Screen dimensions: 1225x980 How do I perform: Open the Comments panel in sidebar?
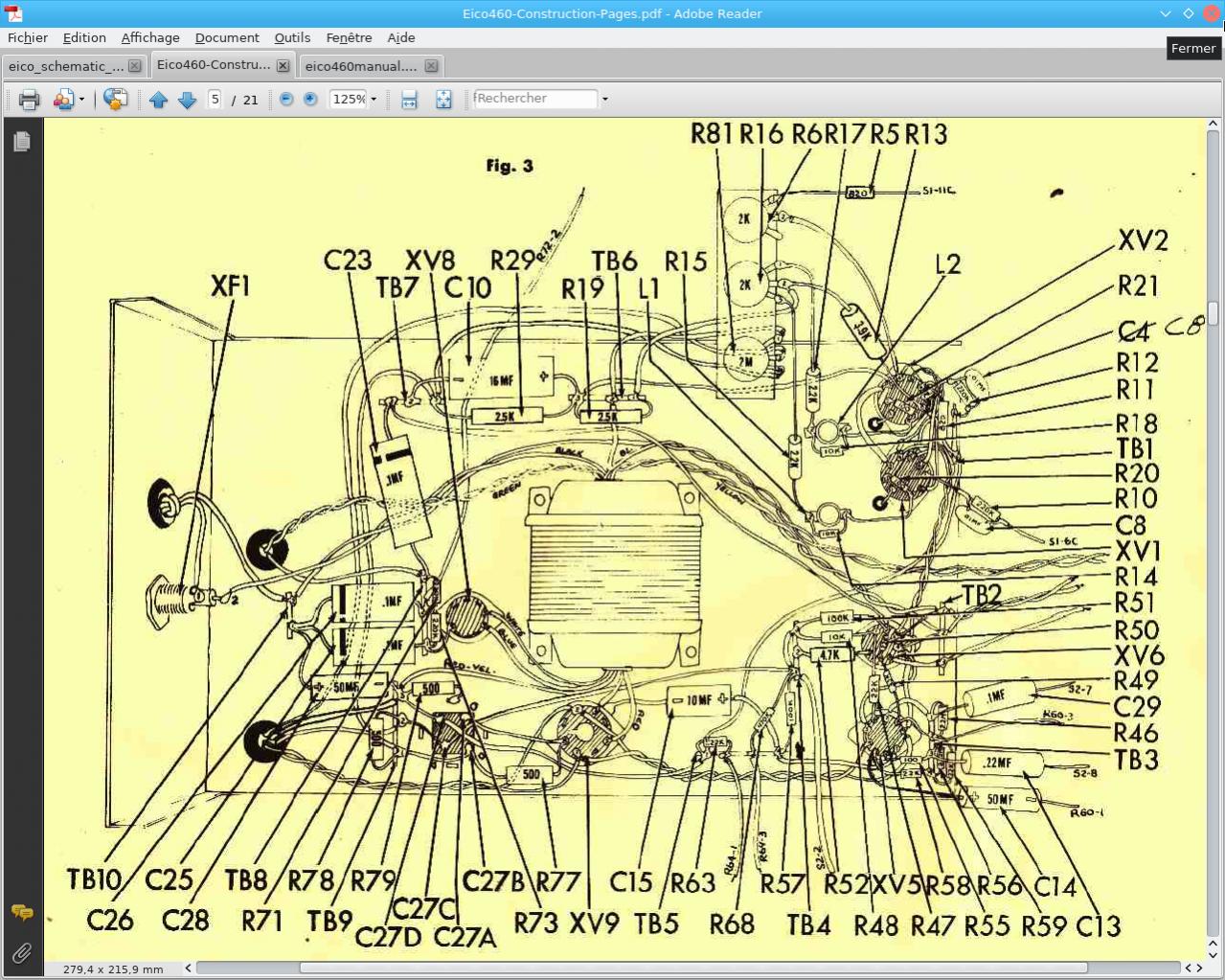pos(22,912)
